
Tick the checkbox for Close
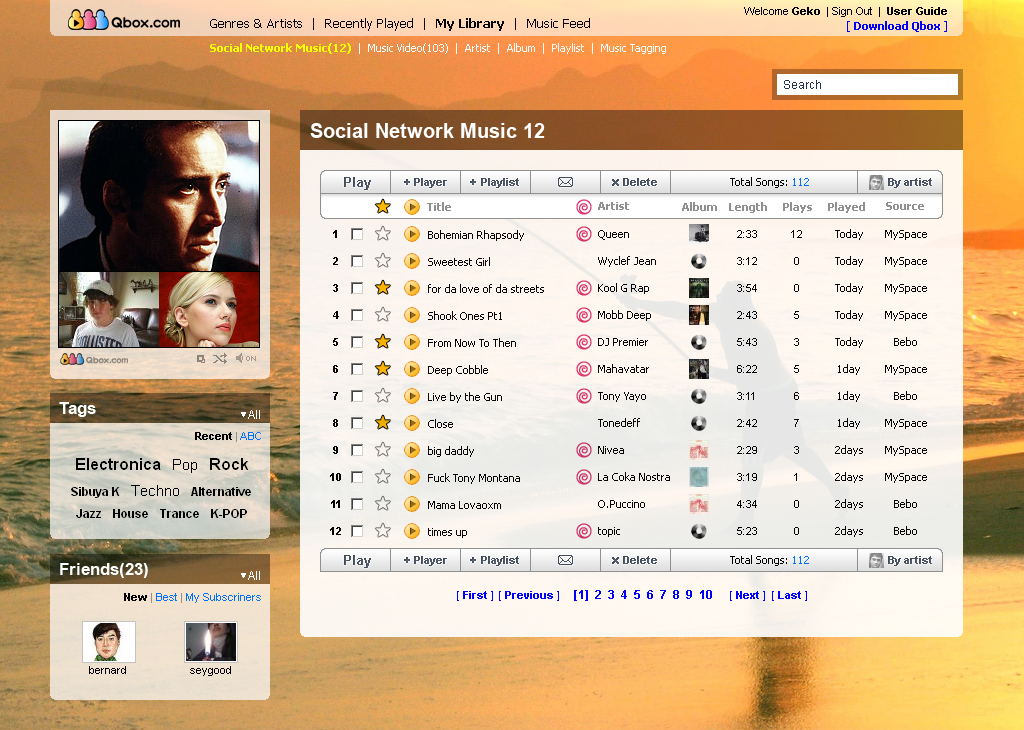coord(357,423)
